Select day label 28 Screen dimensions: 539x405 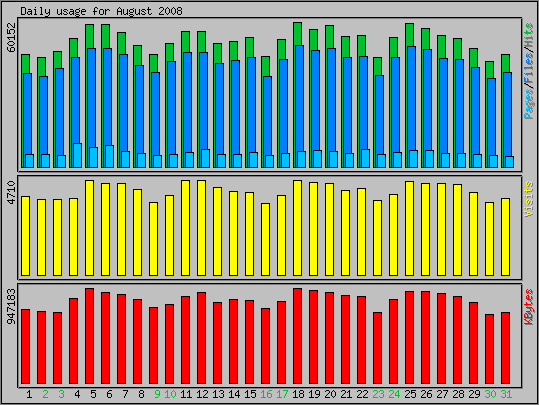coord(458,394)
